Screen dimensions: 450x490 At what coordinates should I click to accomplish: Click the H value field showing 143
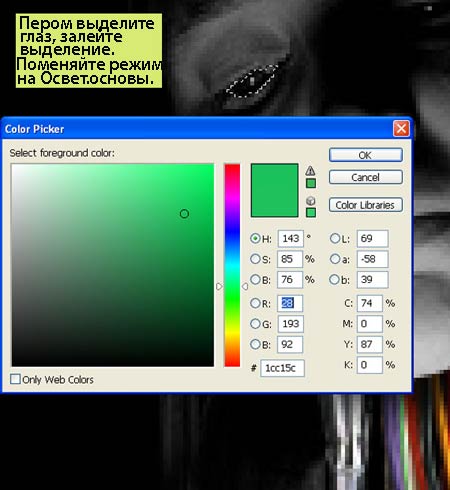291,238
